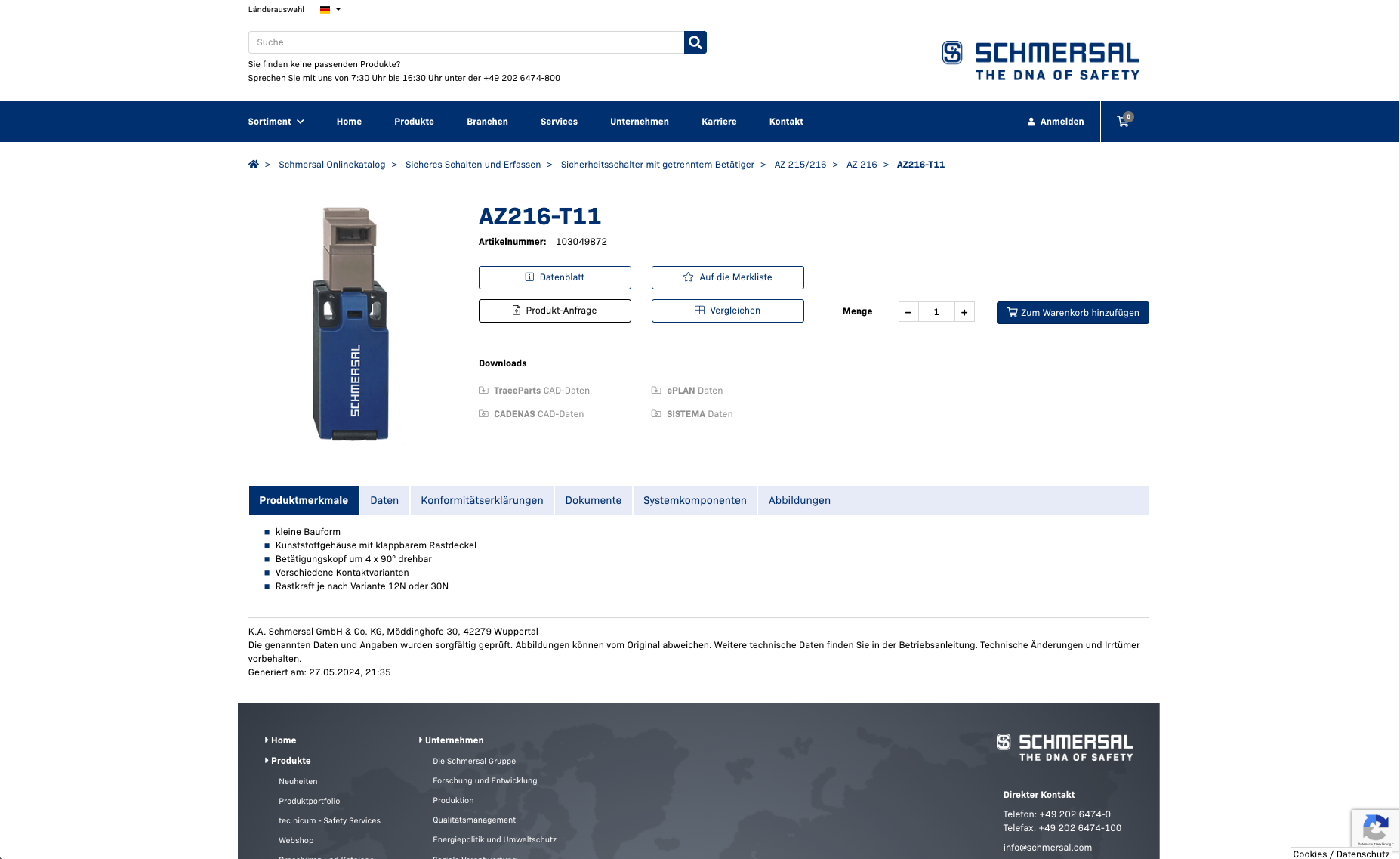
Task: Click the Produkt-Anfrage button
Action: pos(555,311)
